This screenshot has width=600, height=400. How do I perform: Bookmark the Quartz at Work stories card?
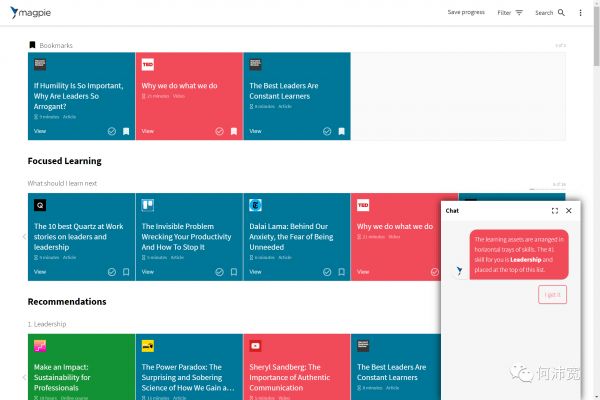126,271
